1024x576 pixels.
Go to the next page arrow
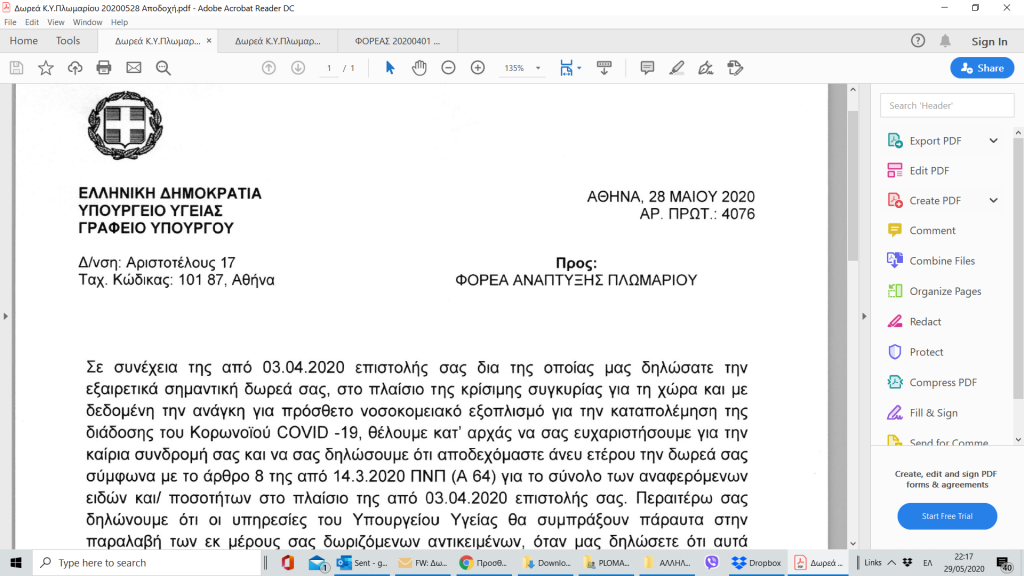coord(298,68)
